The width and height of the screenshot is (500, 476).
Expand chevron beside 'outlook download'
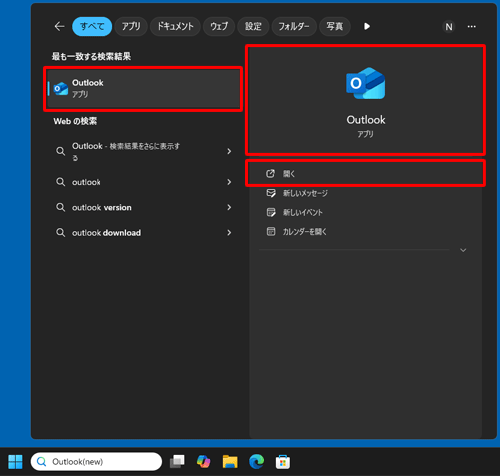tap(229, 233)
